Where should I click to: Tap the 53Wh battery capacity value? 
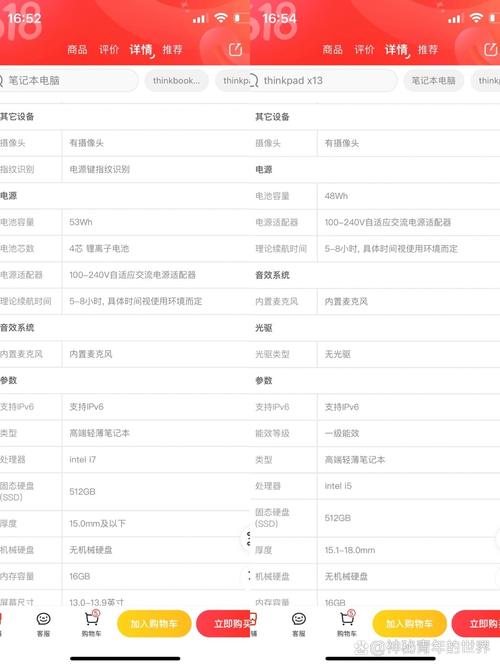[x=81, y=222]
